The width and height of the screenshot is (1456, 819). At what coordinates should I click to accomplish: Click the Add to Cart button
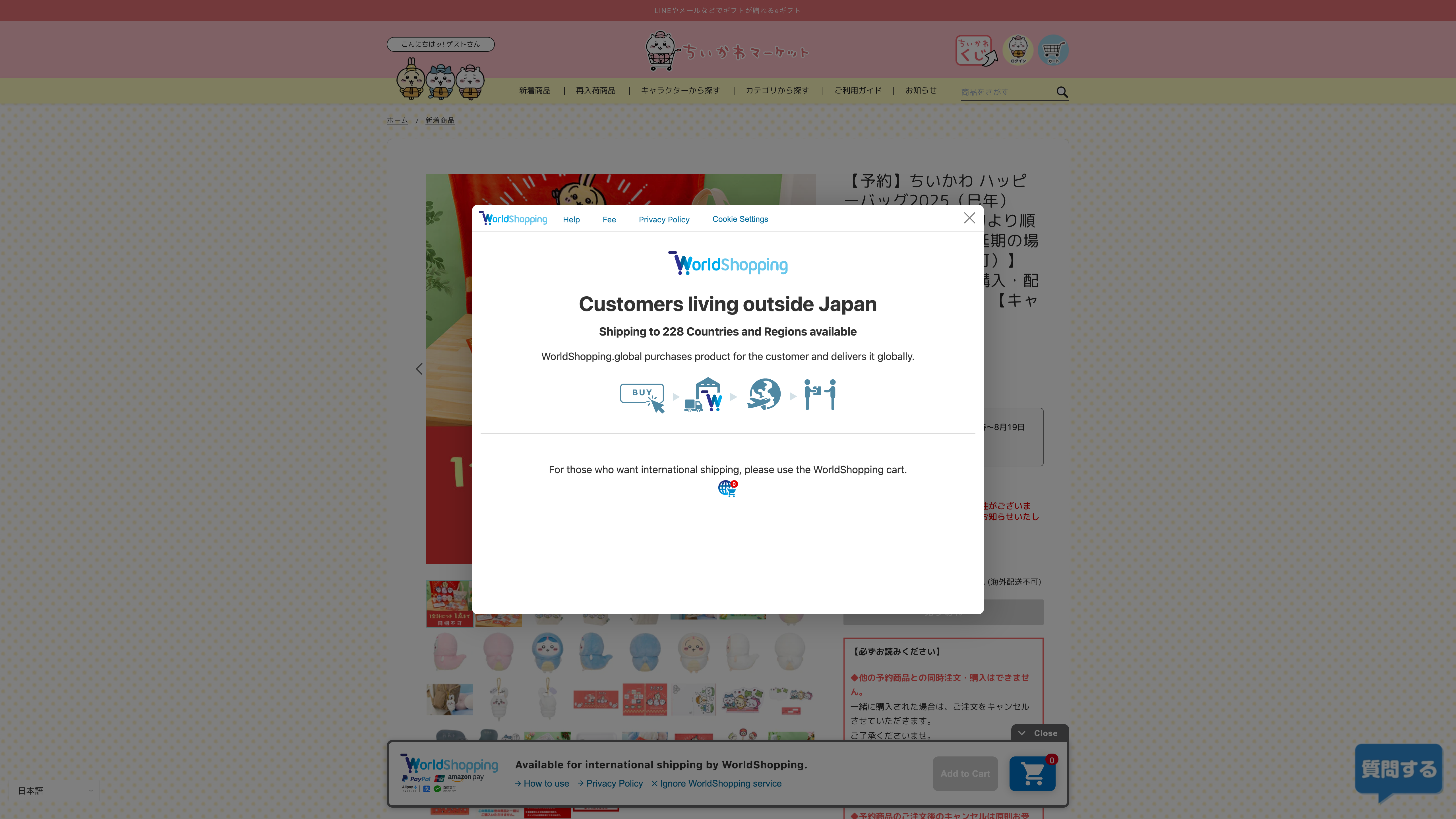pyautogui.click(x=965, y=774)
